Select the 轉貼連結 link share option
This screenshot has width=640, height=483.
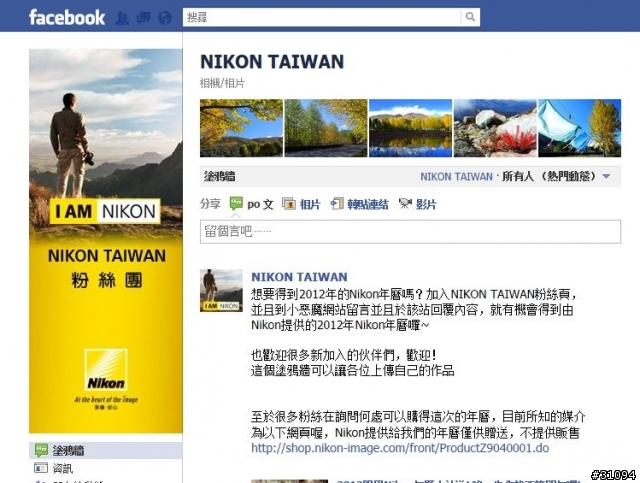click(x=359, y=204)
